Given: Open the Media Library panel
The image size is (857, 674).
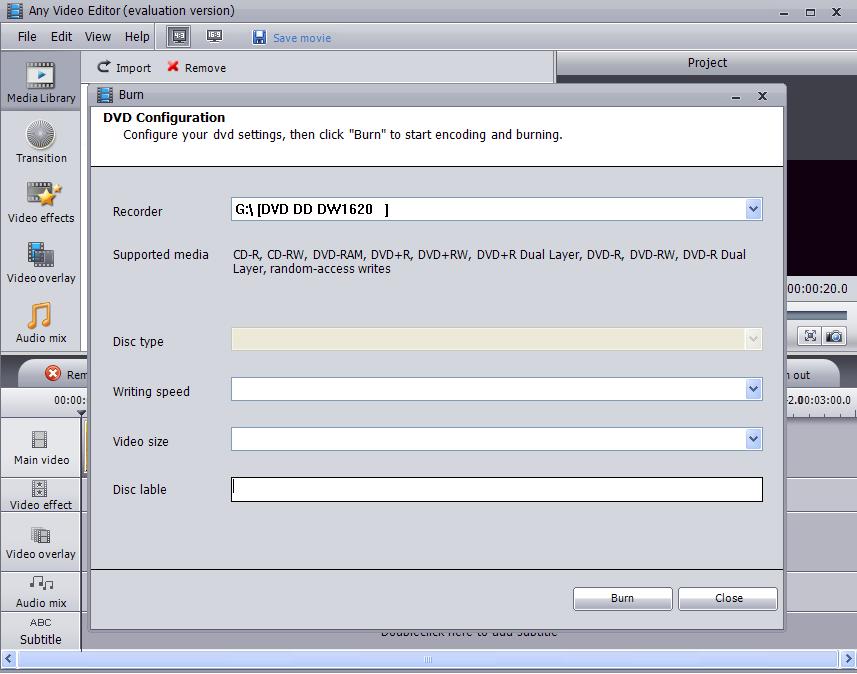Looking at the screenshot, I should pos(41,83).
